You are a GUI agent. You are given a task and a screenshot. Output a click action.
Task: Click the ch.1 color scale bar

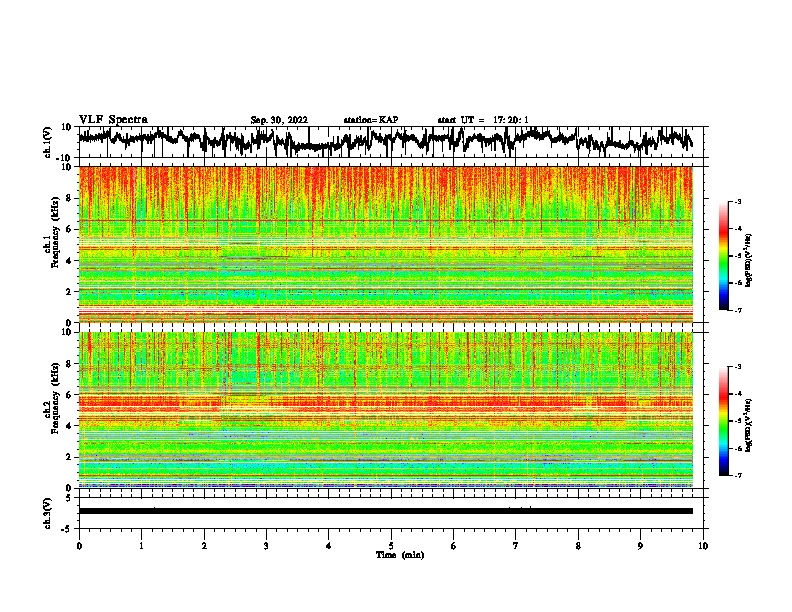pyautogui.click(x=723, y=256)
